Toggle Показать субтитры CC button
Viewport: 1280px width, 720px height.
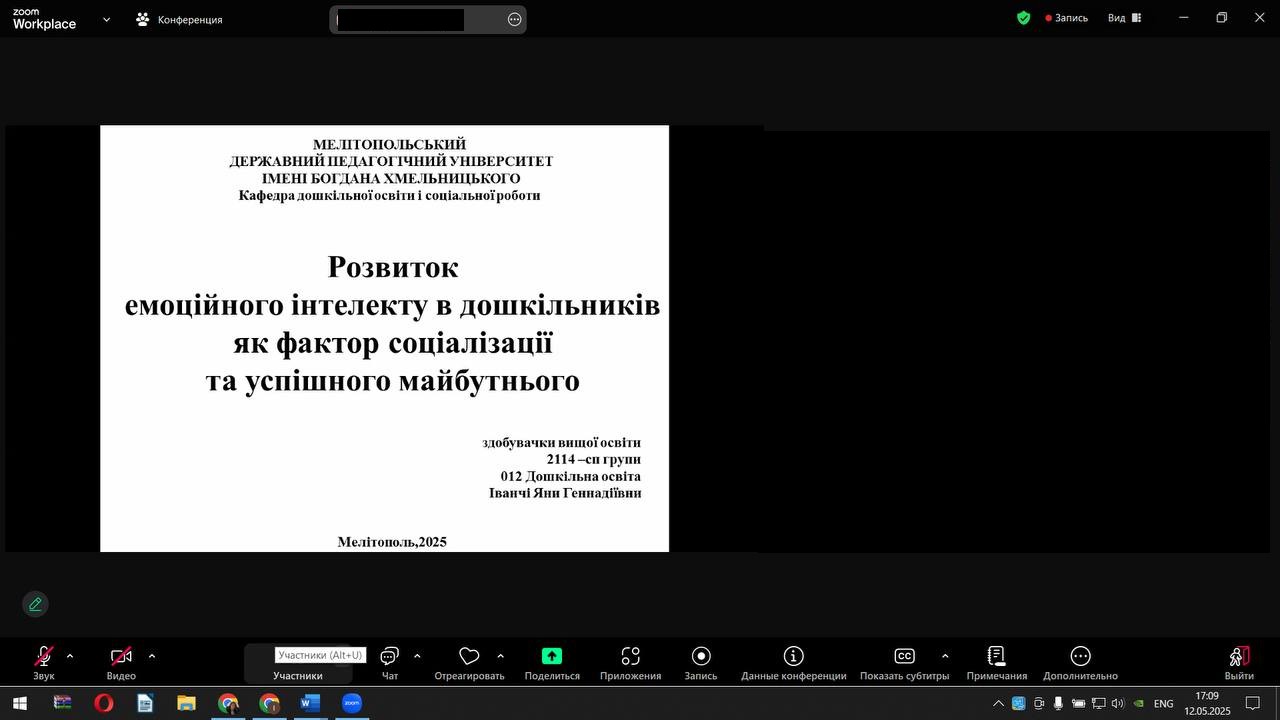tap(904, 656)
